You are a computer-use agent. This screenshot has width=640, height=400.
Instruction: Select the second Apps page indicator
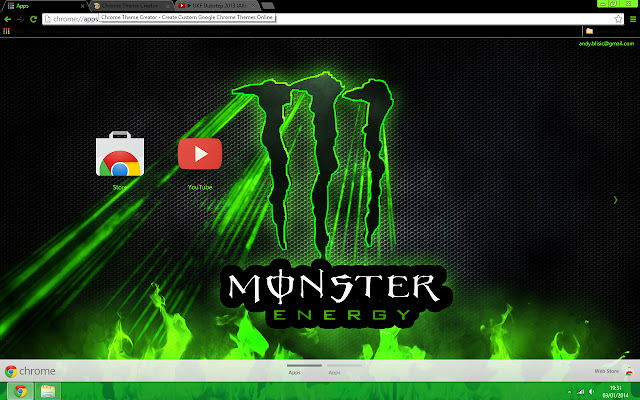pos(344,369)
